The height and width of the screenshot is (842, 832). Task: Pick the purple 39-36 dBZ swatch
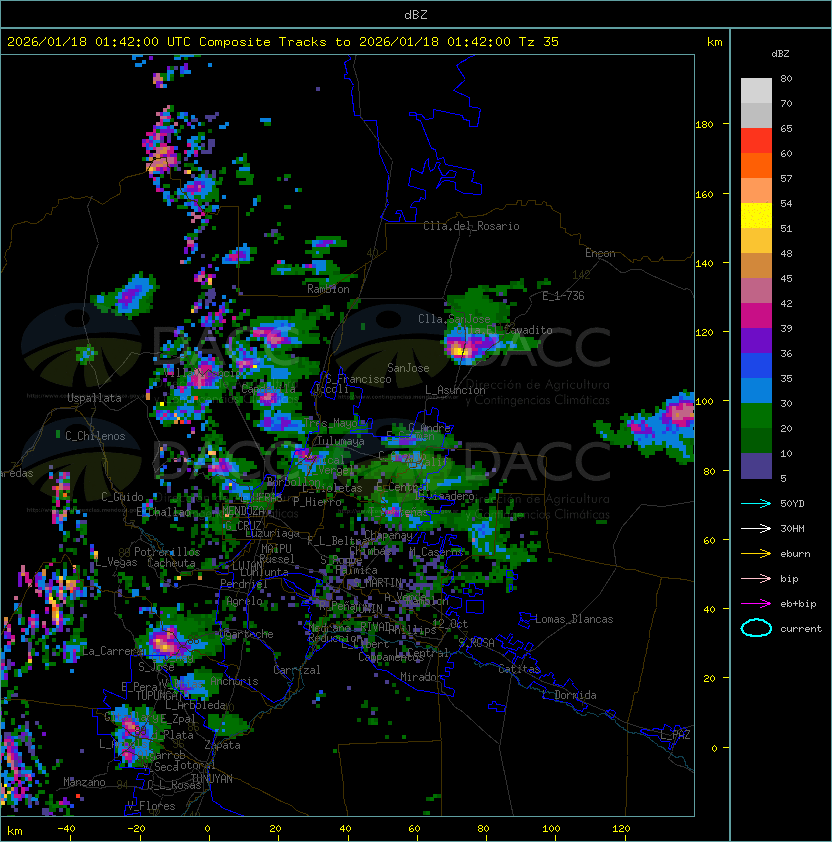coord(756,340)
